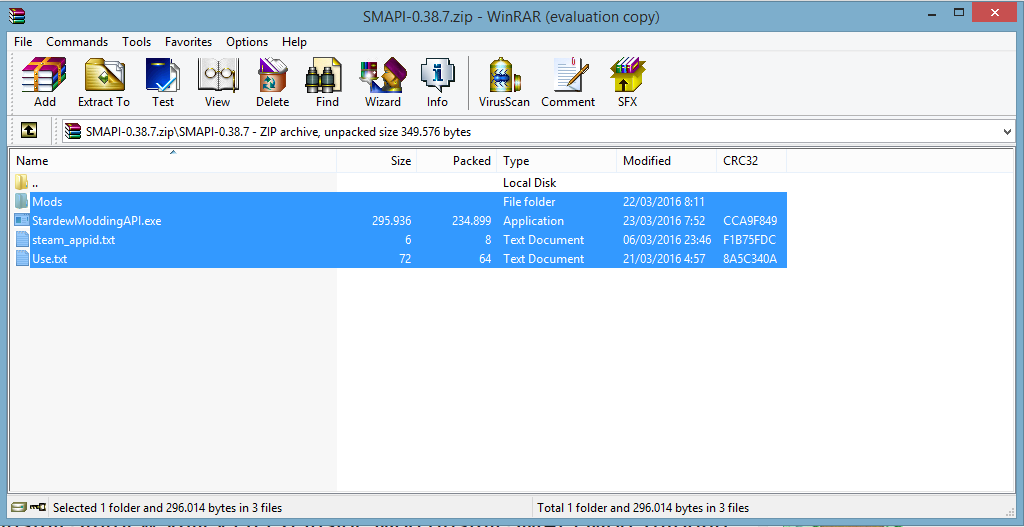Screen dimensions: 1024x527
Task: Click the 'Selected 1 folder' status text
Action: click(x=167, y=507)
